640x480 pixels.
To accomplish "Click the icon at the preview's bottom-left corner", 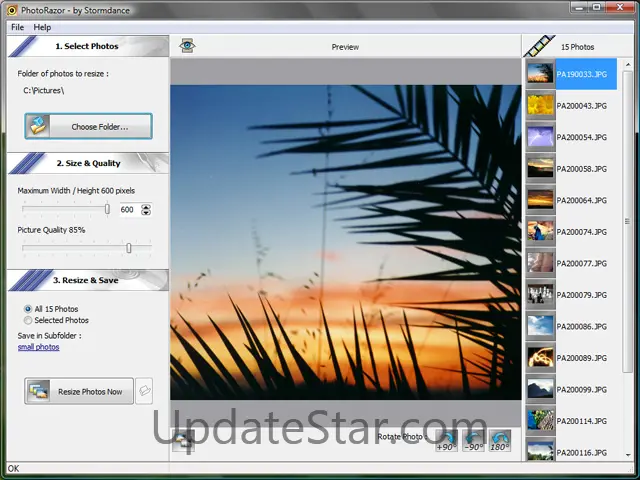I will coord(184,440).
